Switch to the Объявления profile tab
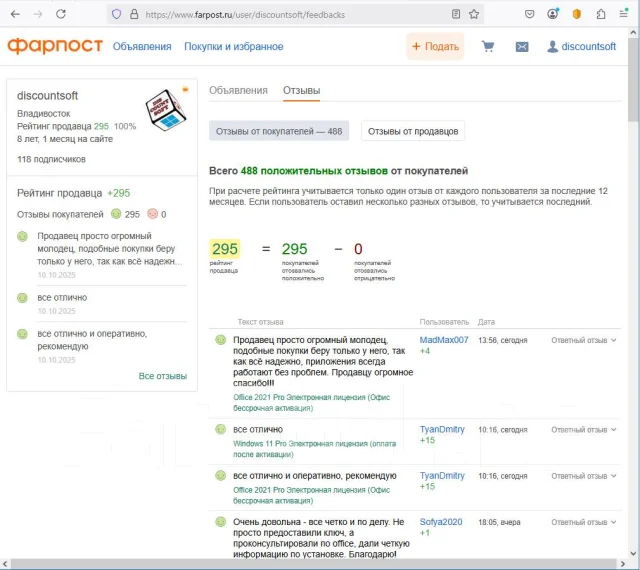 (x=238, y=90)
